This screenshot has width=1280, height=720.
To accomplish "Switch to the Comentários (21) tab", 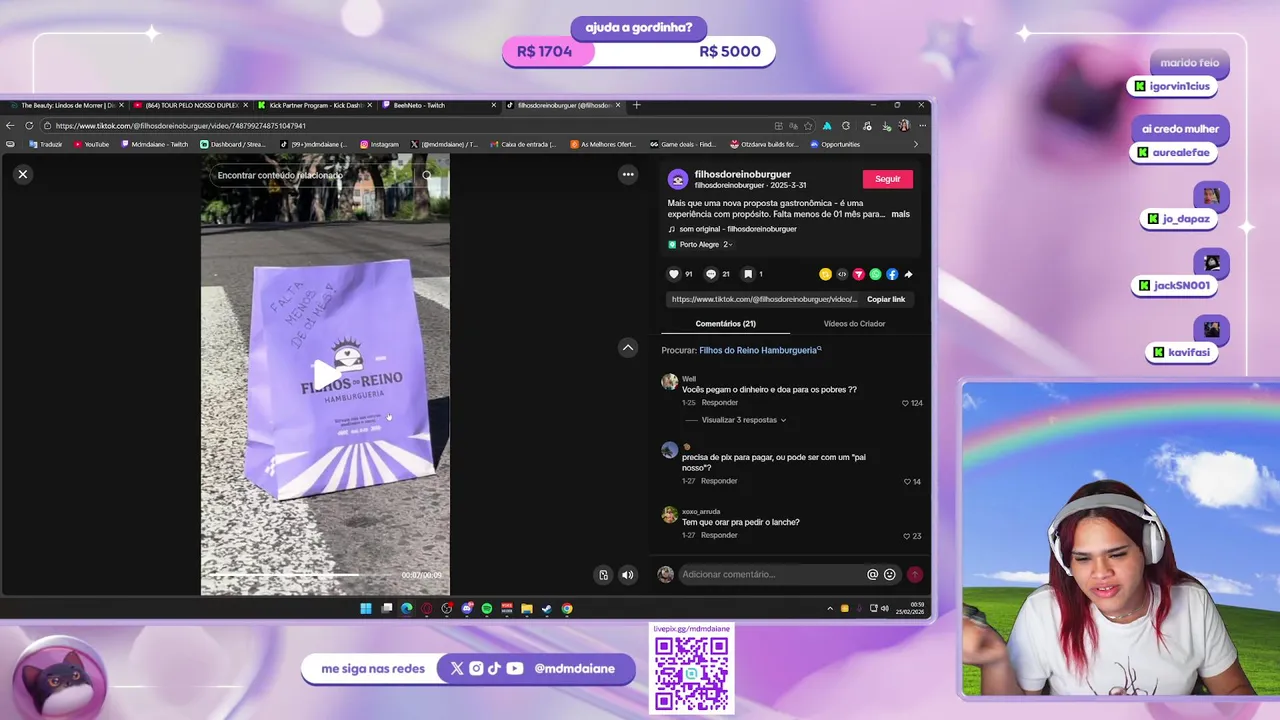I will [x=726, y=324].
